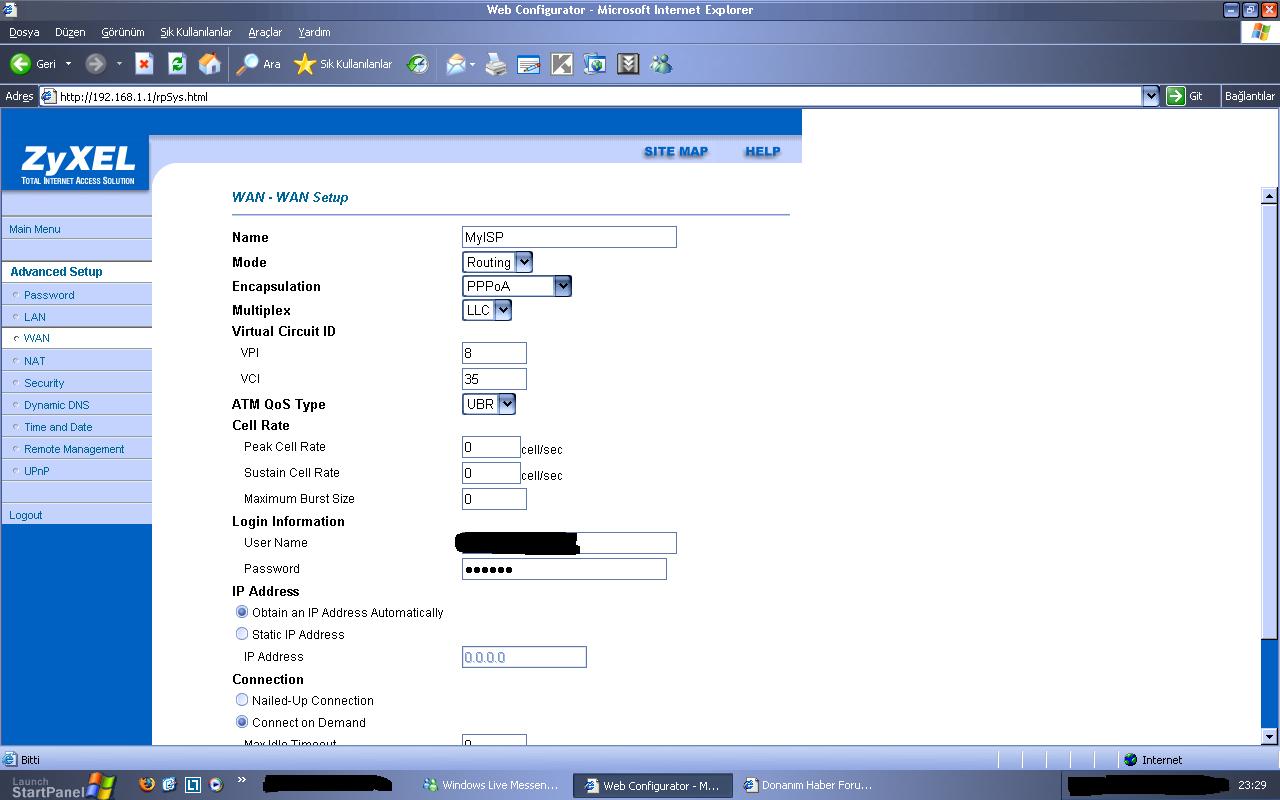The image size is (1280, 800).
Task: Select Nailed-Up Connection option
Action: pyautogui.click(x=242, y=700)
